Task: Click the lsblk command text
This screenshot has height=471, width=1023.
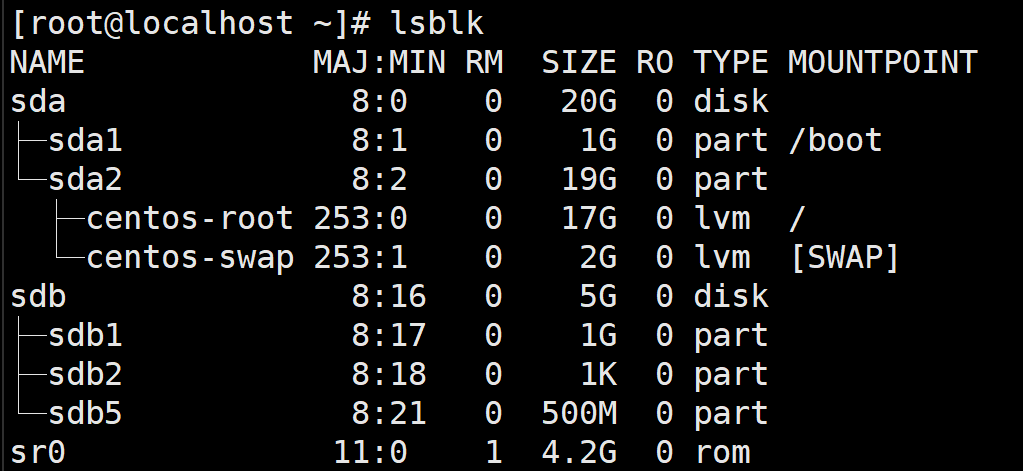Action: (437, 23)
